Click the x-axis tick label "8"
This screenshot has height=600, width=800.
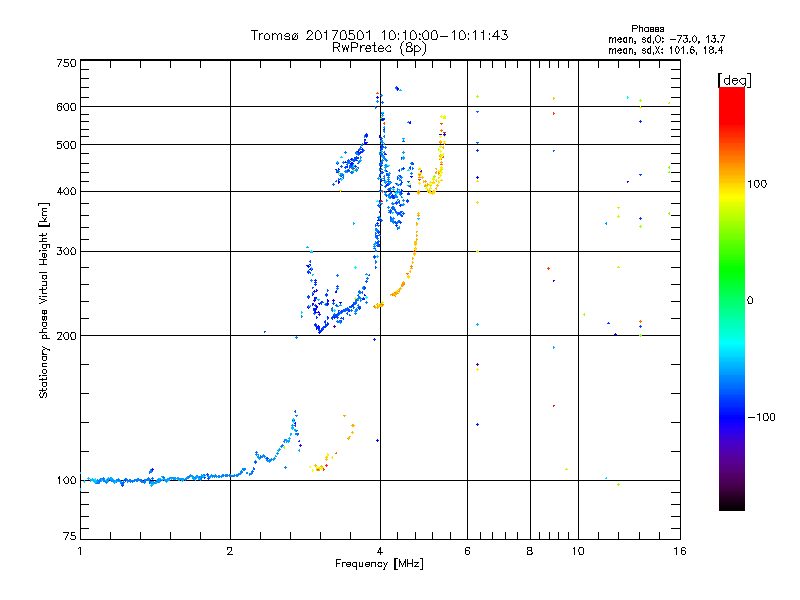[530, 551]
